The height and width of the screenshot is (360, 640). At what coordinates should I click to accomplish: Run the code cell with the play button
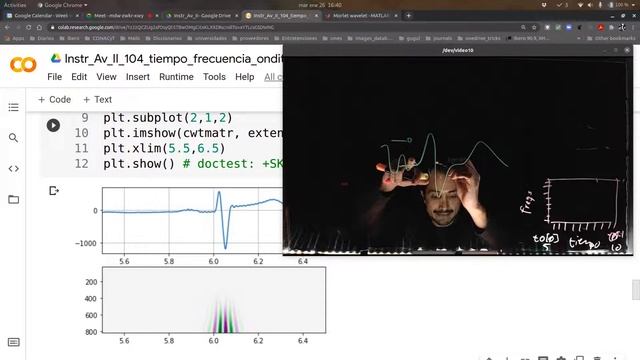(53, 125)
